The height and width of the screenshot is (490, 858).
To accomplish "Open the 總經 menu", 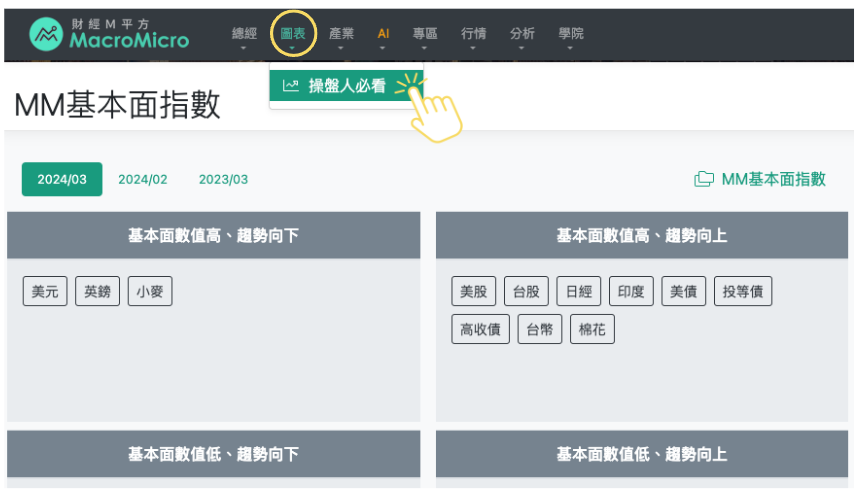I will [244, 33].
